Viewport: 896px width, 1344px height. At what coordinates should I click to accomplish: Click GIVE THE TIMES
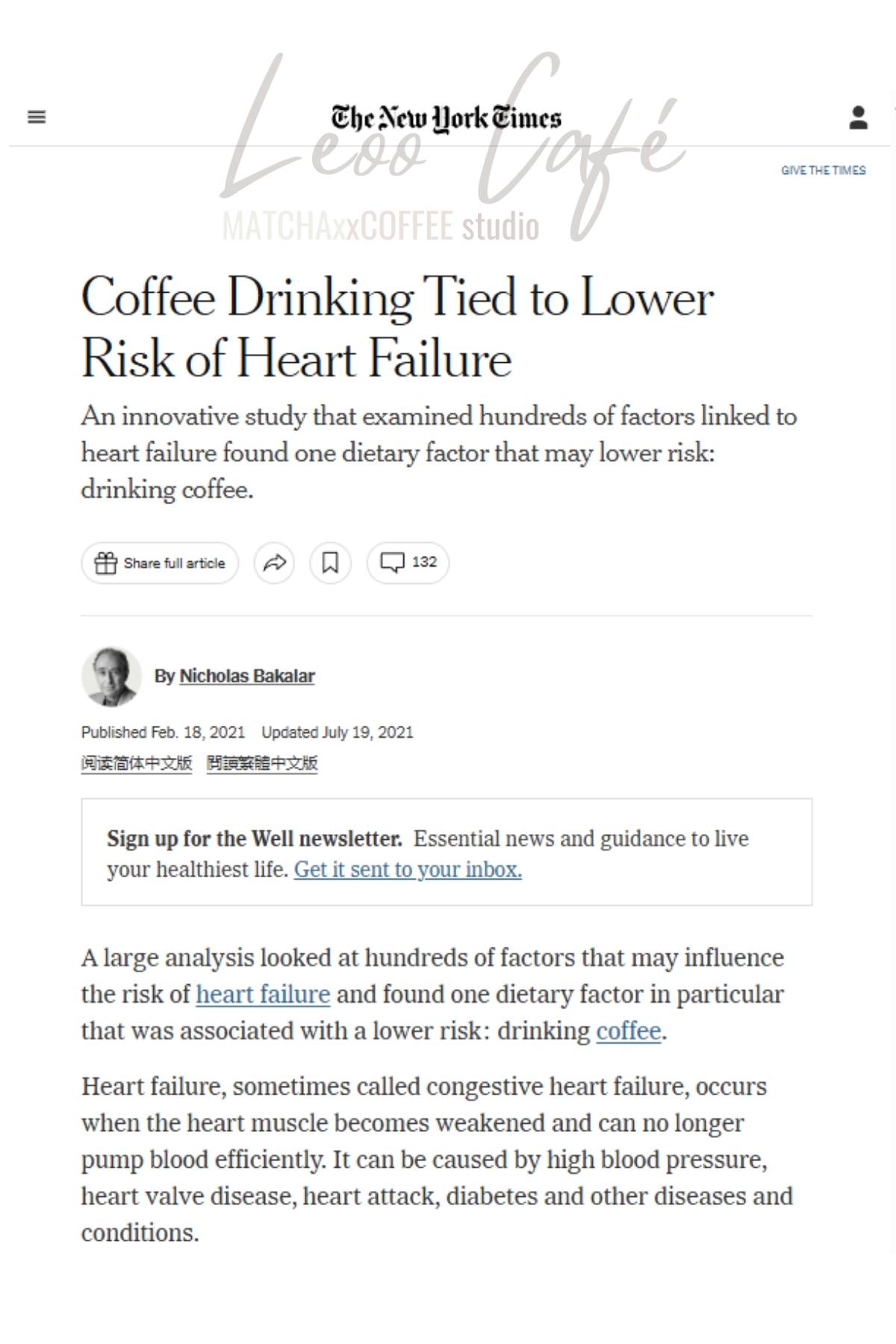(x=823, y=170)
